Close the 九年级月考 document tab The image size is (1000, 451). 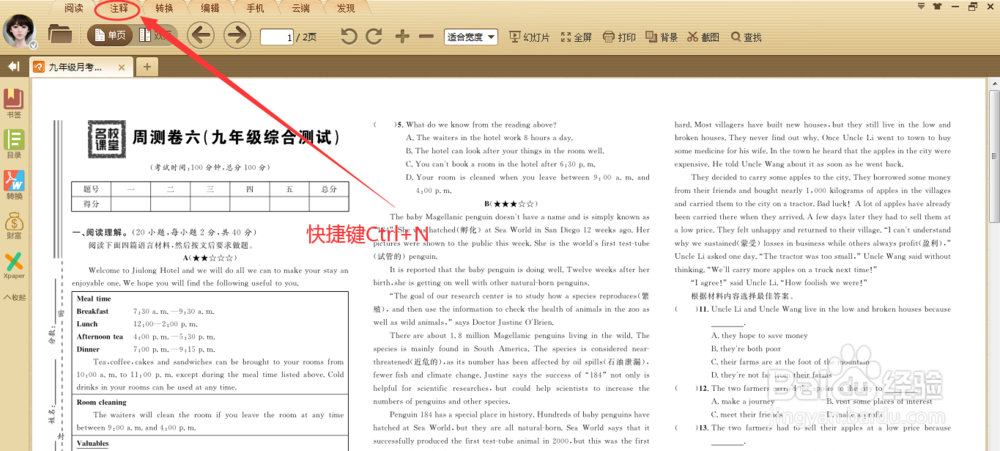pyautogui.click(x=122, y=67)
